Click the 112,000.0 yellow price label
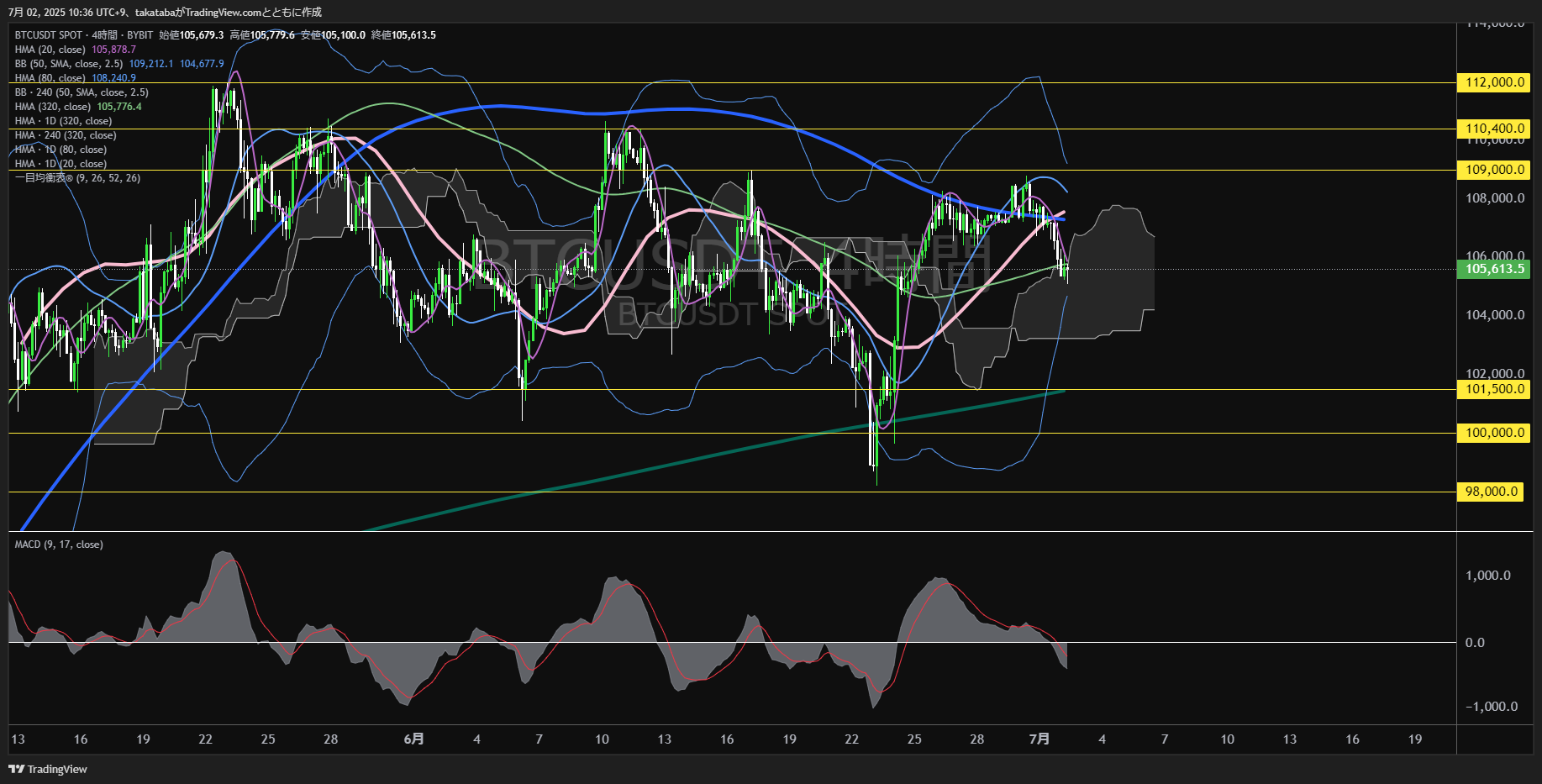The height and width of the screenshot is (784, 1542). pos(1492,82)
